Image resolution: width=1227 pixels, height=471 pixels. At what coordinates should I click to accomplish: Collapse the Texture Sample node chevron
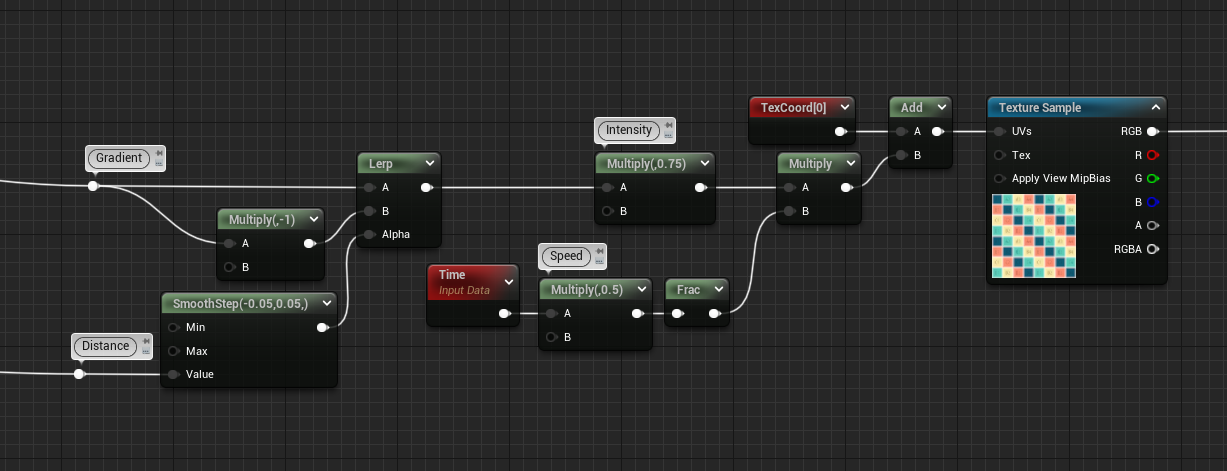(1155, 108)
